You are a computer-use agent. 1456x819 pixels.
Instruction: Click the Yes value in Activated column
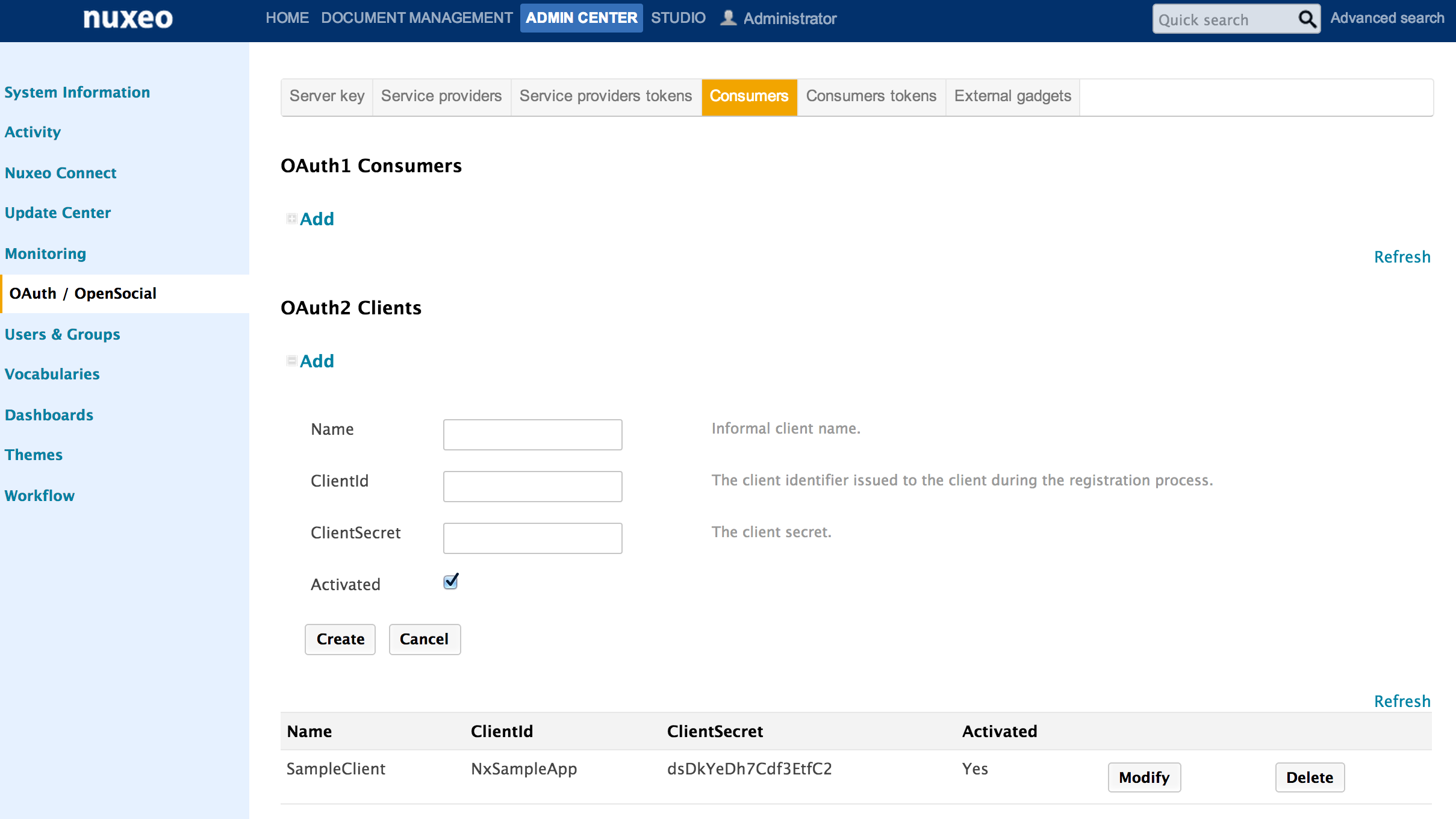(x=975, y=769)
